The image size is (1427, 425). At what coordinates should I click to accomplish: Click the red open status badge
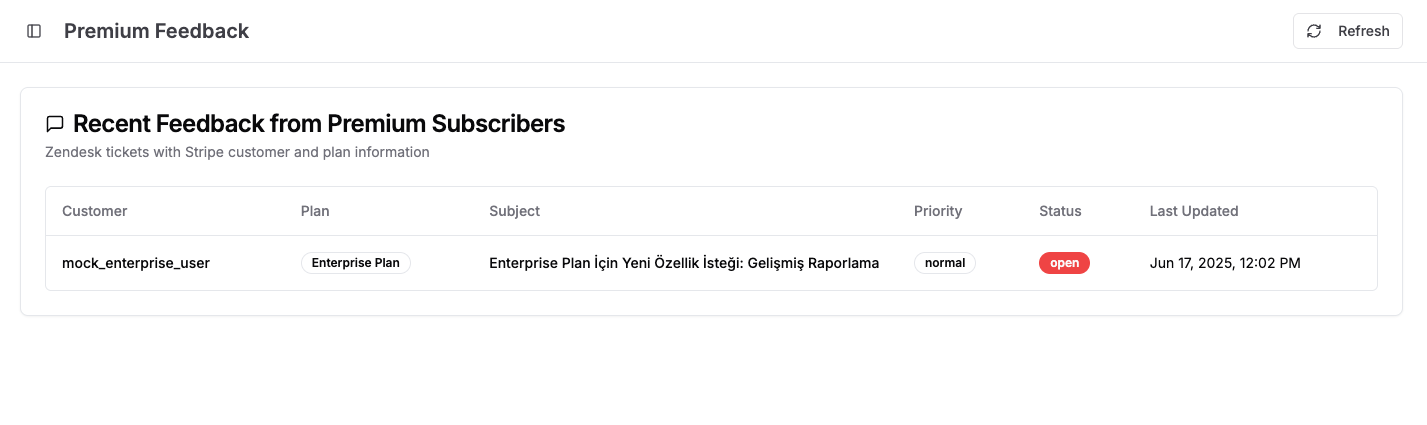point(1064,263)
